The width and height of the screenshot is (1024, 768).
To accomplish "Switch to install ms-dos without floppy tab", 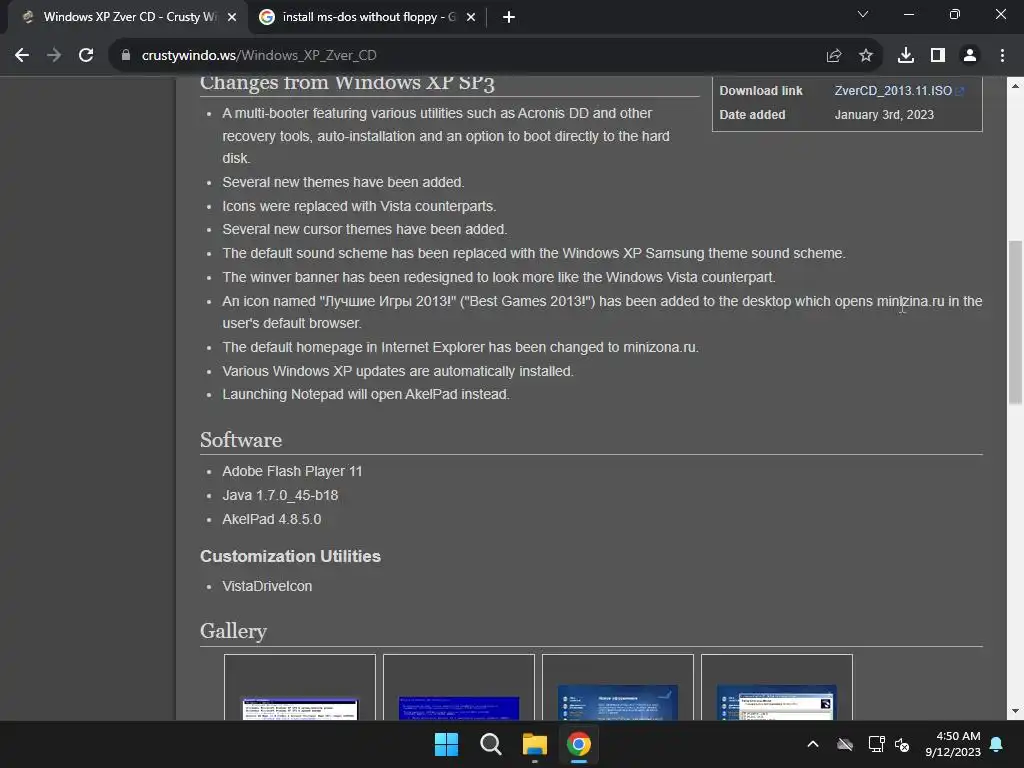I will [366, 17].
